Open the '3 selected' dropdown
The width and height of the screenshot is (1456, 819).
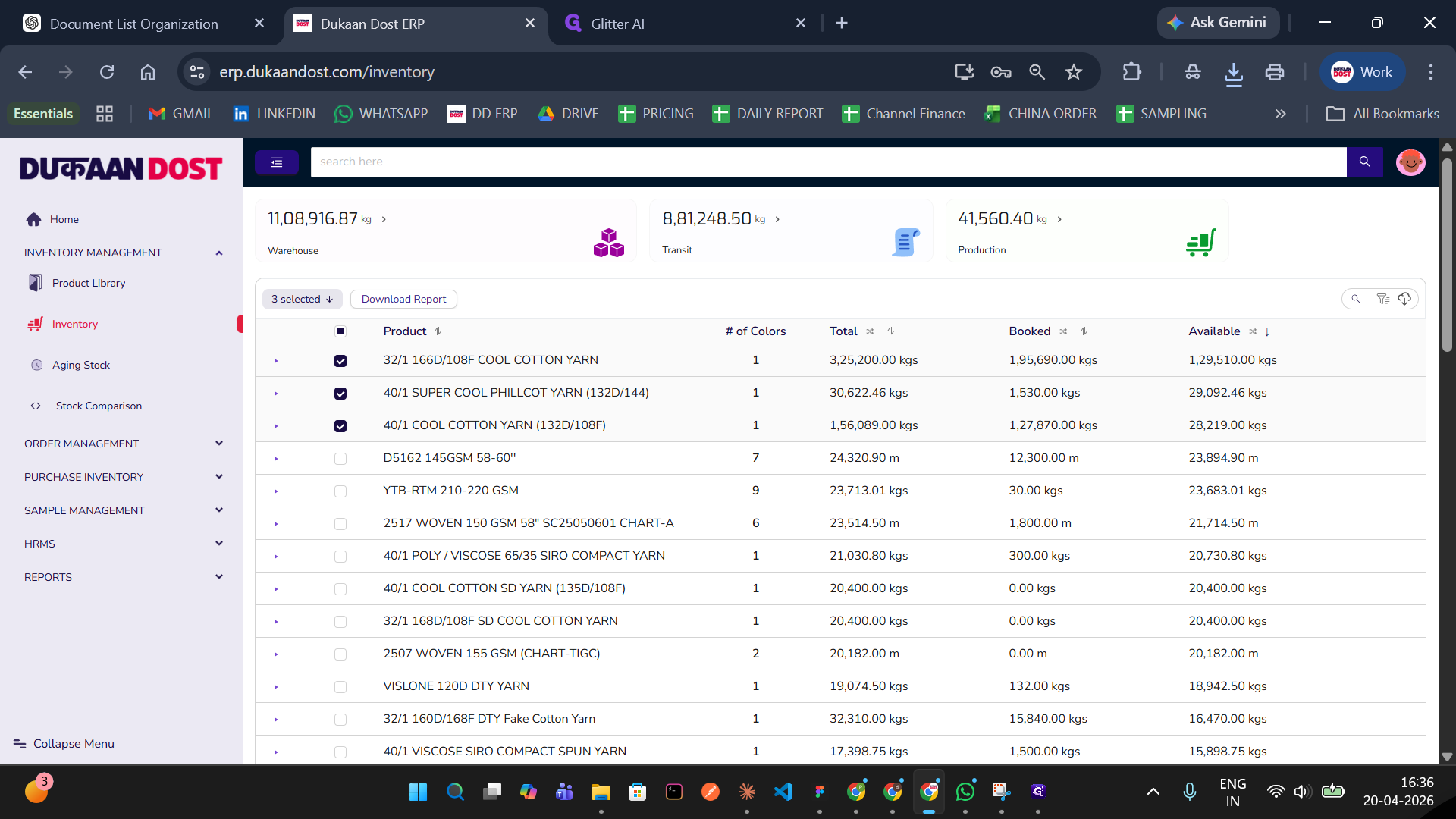click(x=302, y=299)
